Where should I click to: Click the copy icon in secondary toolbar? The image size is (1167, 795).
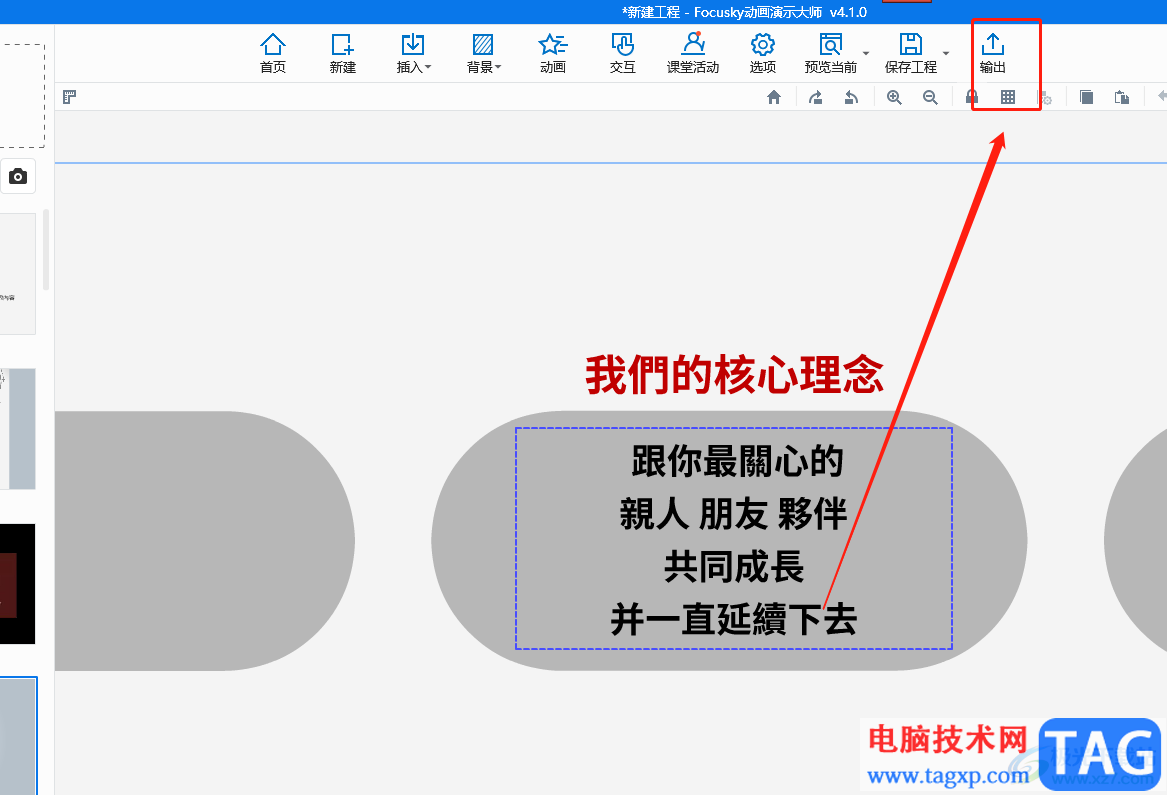tap(1086, 97)
